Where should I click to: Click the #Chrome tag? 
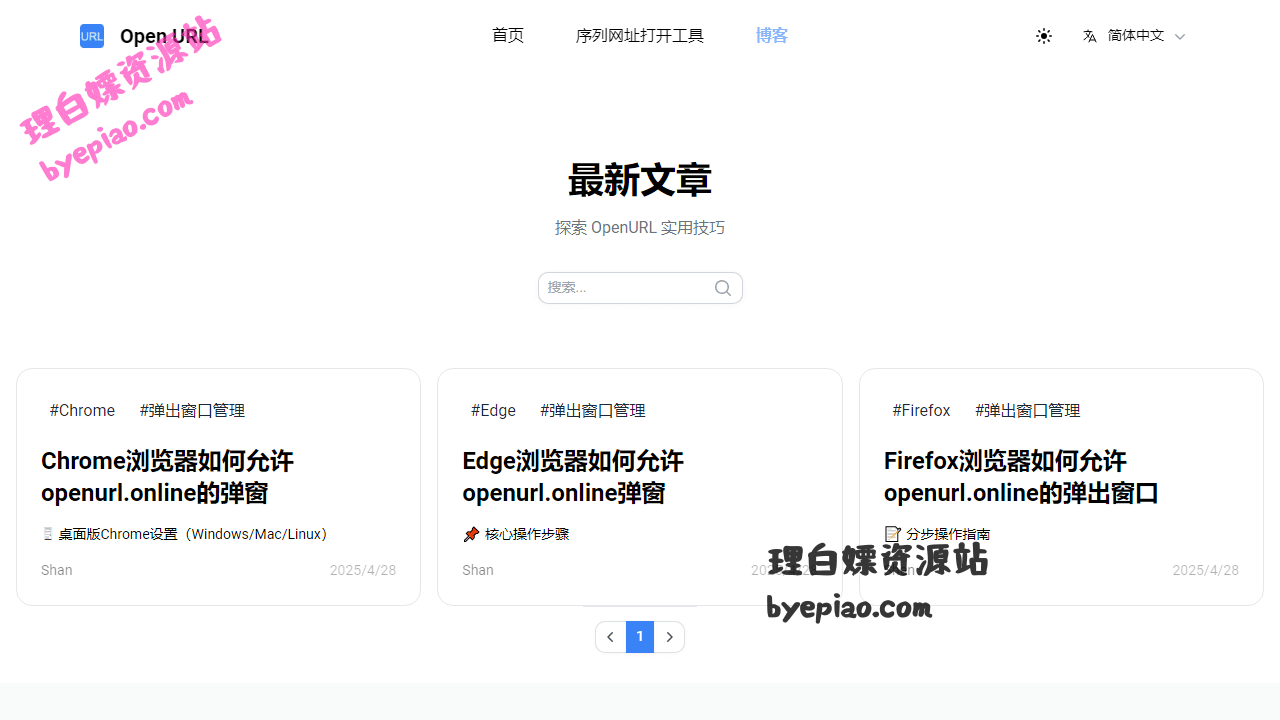point(82,411)
